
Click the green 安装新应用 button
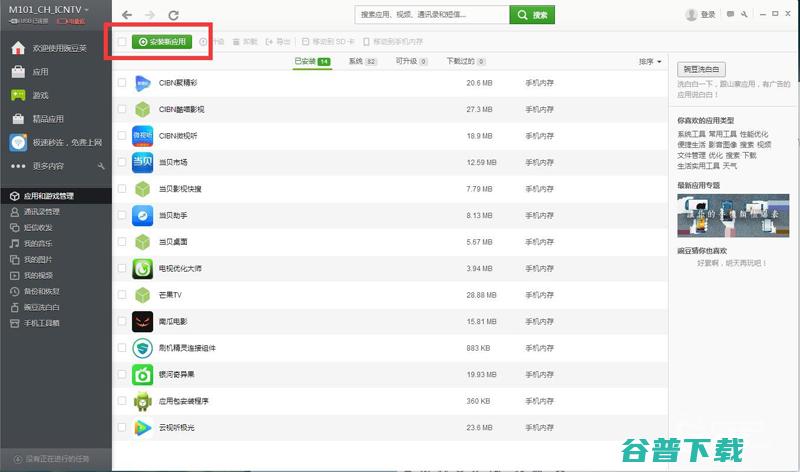coord(161,42)
